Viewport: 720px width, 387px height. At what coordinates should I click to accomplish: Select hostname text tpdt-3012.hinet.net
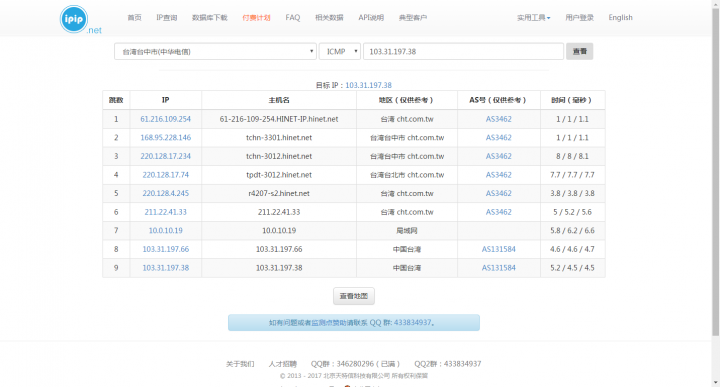pos(279,174)
